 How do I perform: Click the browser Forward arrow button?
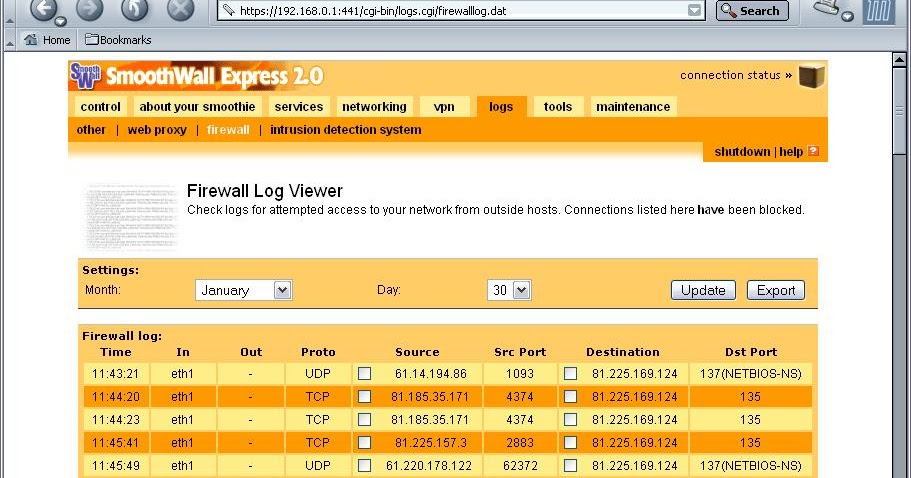[89, 9]
